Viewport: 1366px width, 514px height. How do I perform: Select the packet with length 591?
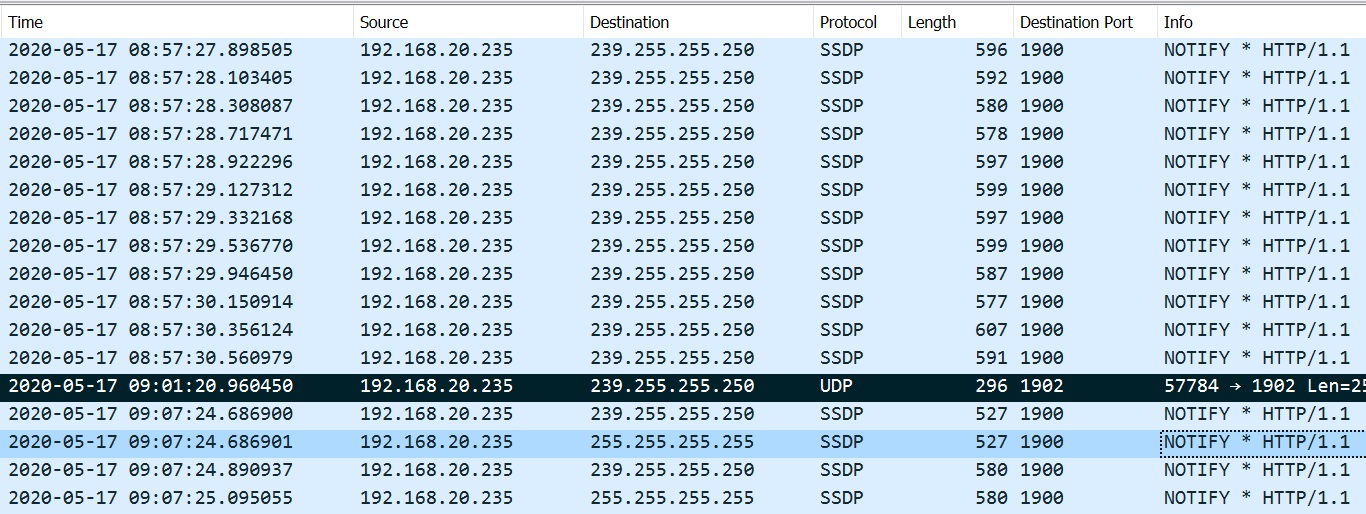[x=683, y=358]
